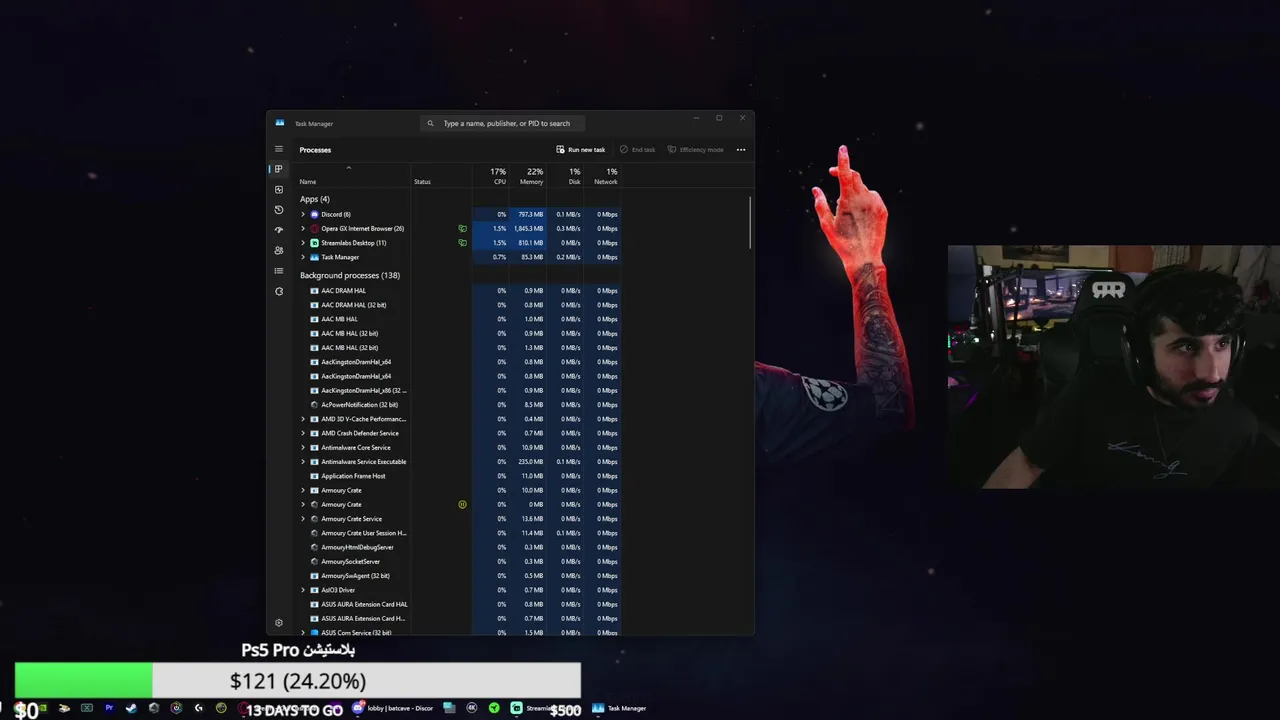Image resolution: width=1280 pixels, height=720 pixels.
Task: Click the End task button
Action: point(637,150)
